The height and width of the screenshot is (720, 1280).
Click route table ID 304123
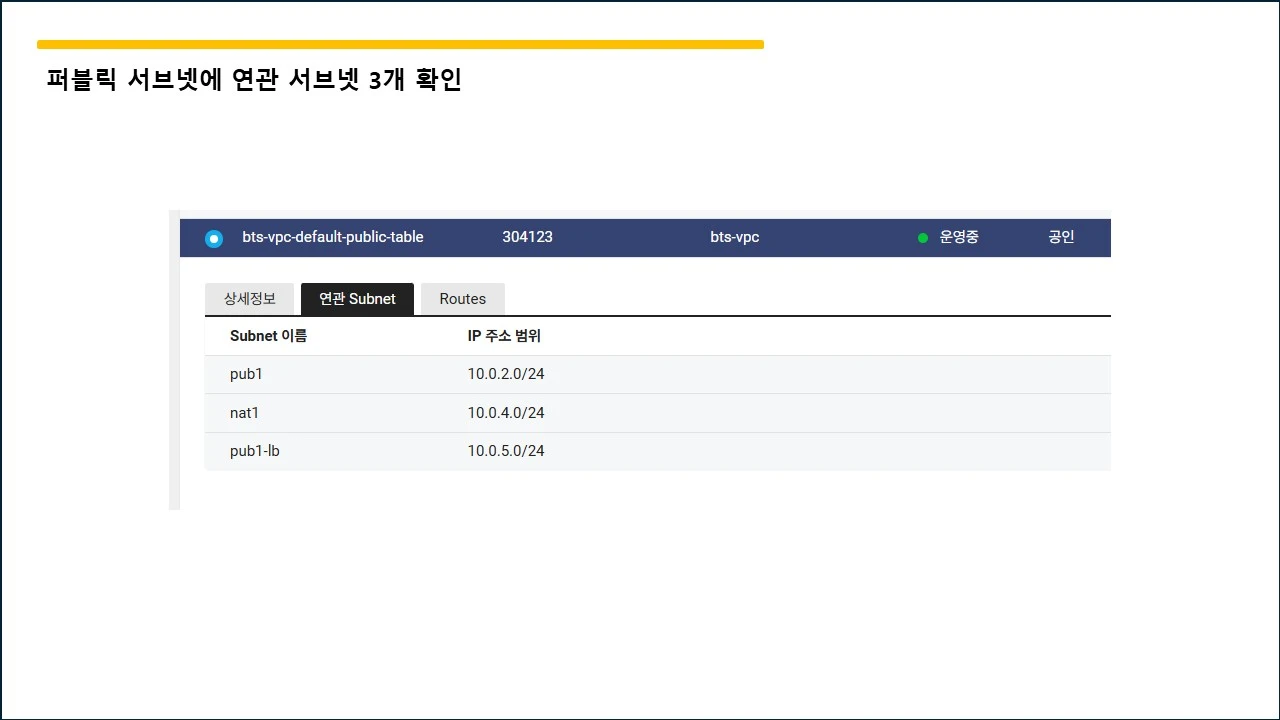click(527, 237)
